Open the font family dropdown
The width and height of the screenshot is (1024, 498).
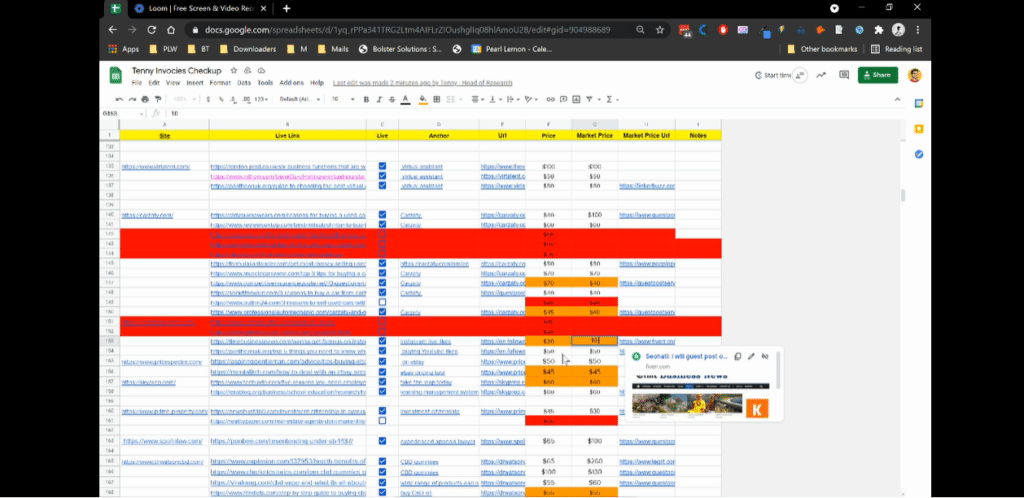300,99
